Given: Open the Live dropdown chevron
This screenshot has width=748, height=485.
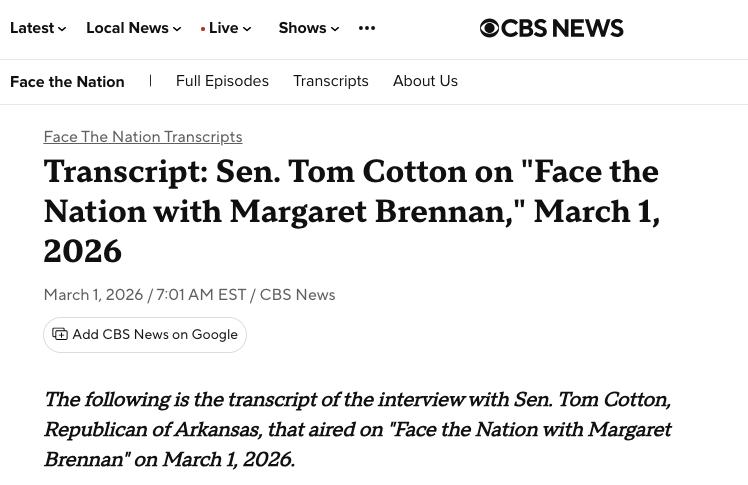Looking at the screenshot, I should [247, 30].
